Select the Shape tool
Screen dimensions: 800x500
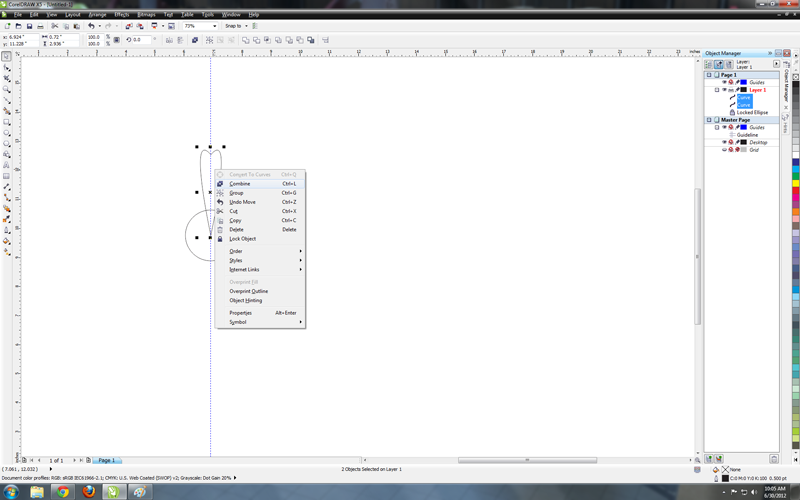tap(7, 68)
